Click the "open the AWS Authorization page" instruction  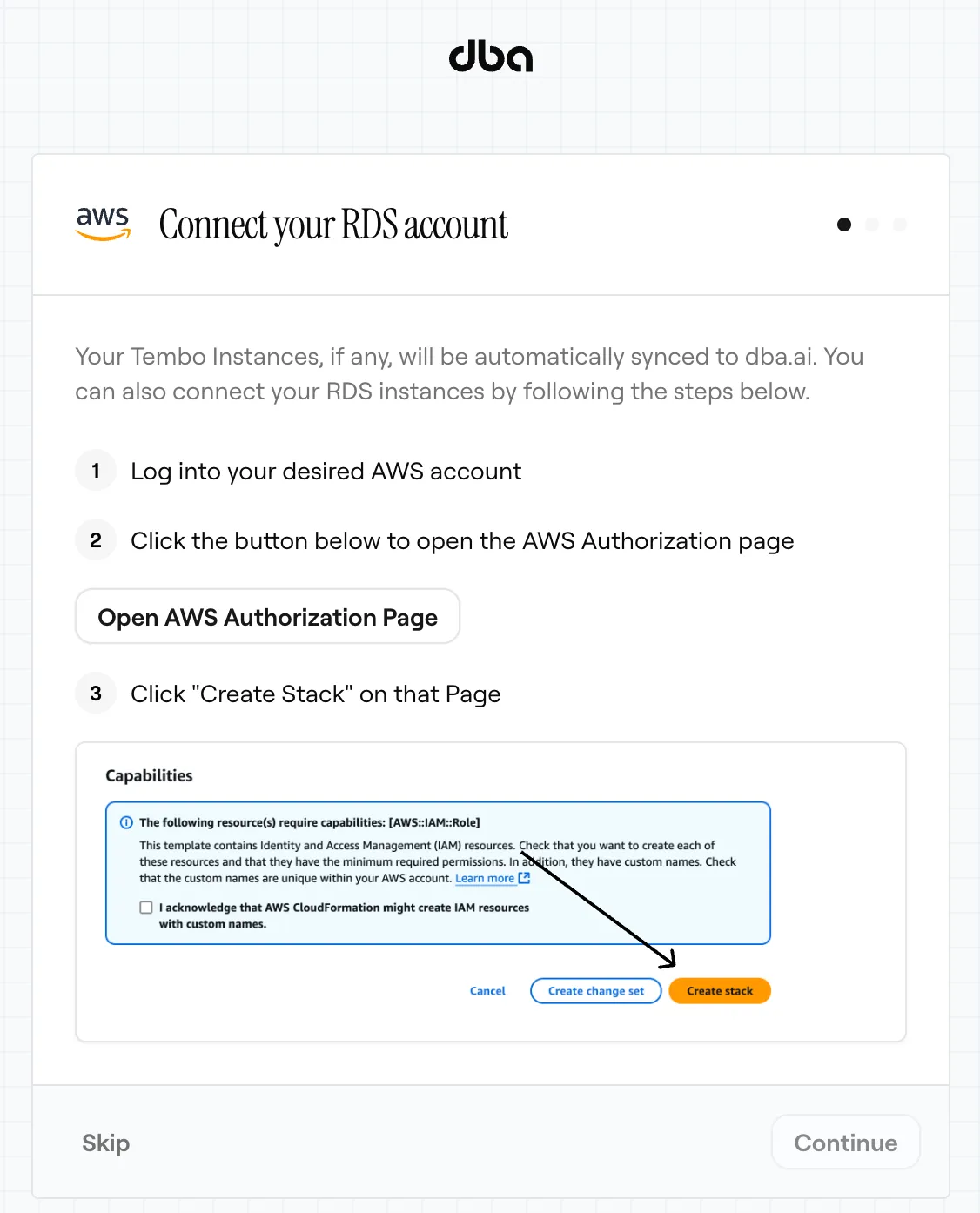point(462,540)
